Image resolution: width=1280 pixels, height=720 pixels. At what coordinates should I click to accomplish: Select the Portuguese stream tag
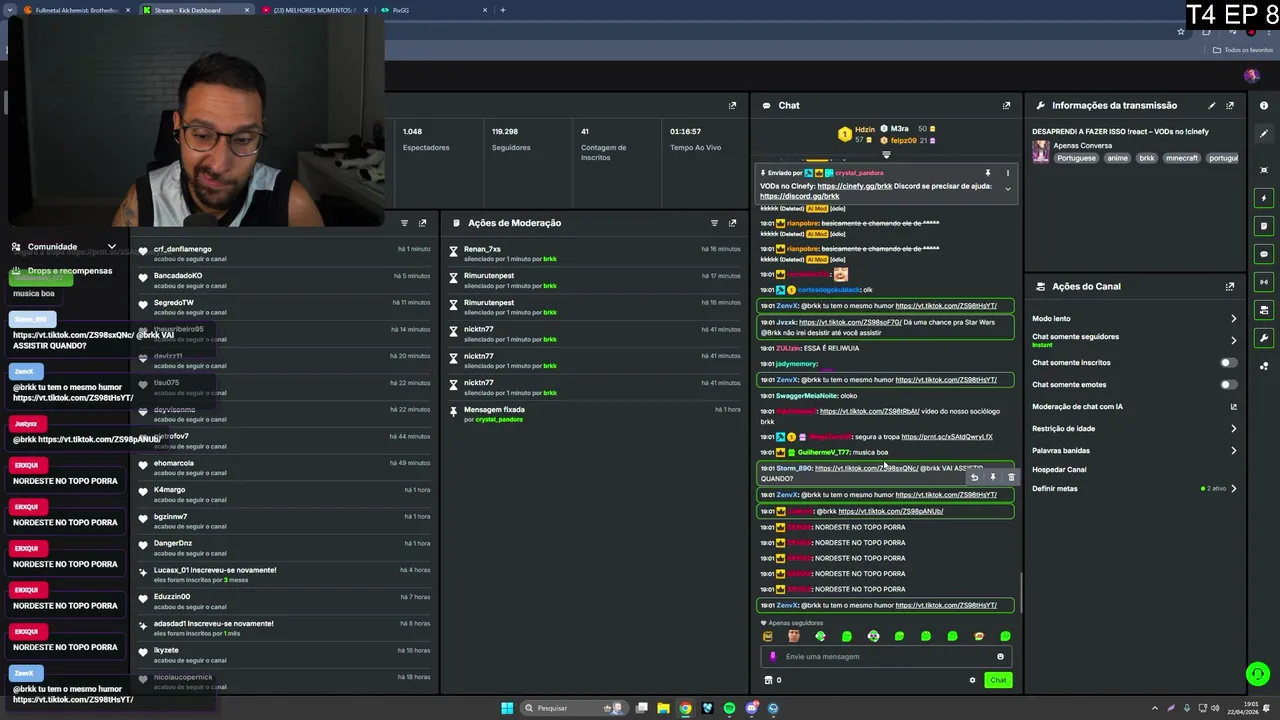pos(1076,158)
